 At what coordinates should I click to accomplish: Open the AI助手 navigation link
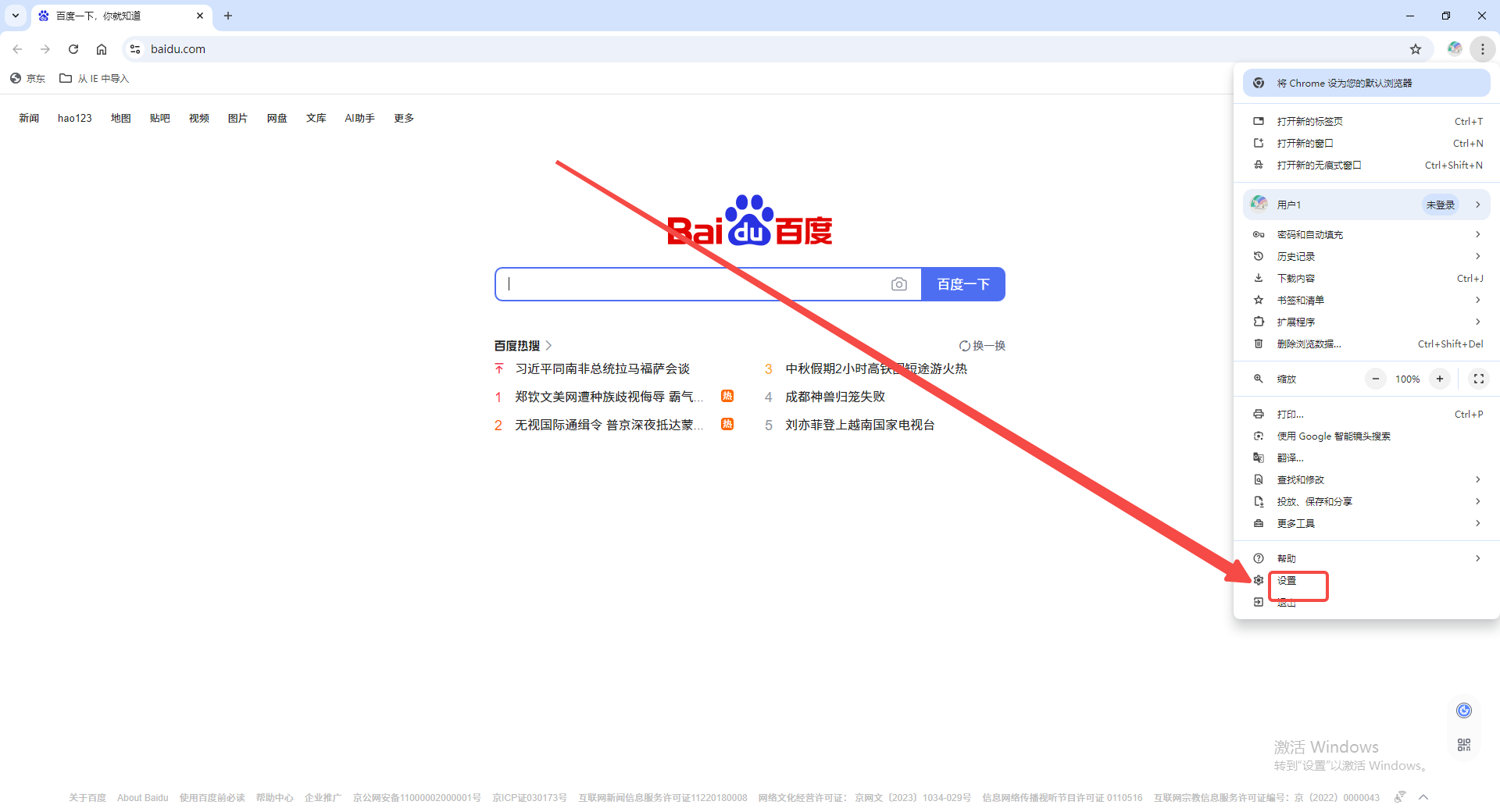[360, 118]
